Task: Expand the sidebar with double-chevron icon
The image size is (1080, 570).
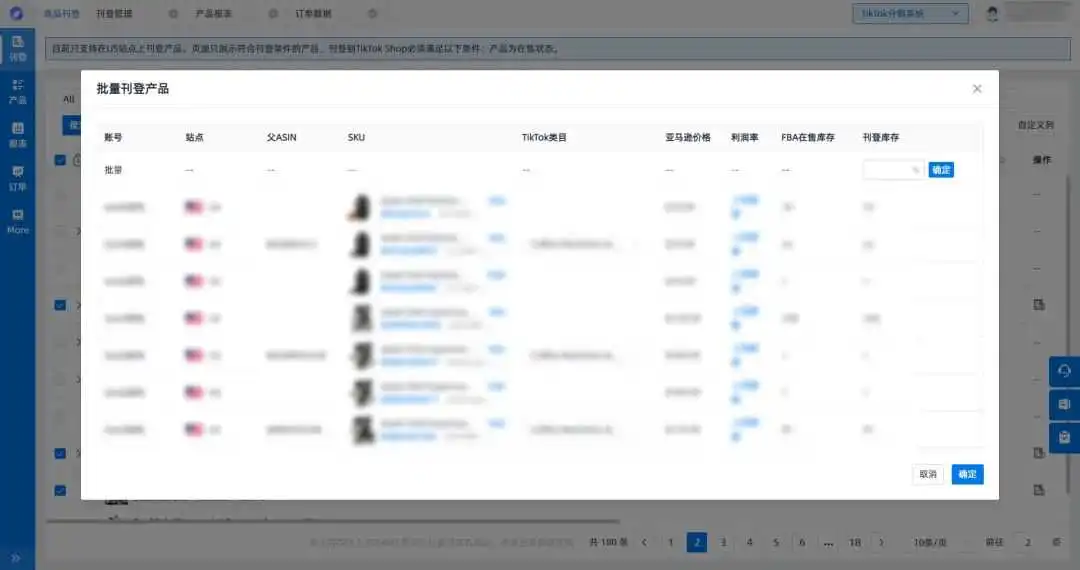Action: tap(16, 558)
